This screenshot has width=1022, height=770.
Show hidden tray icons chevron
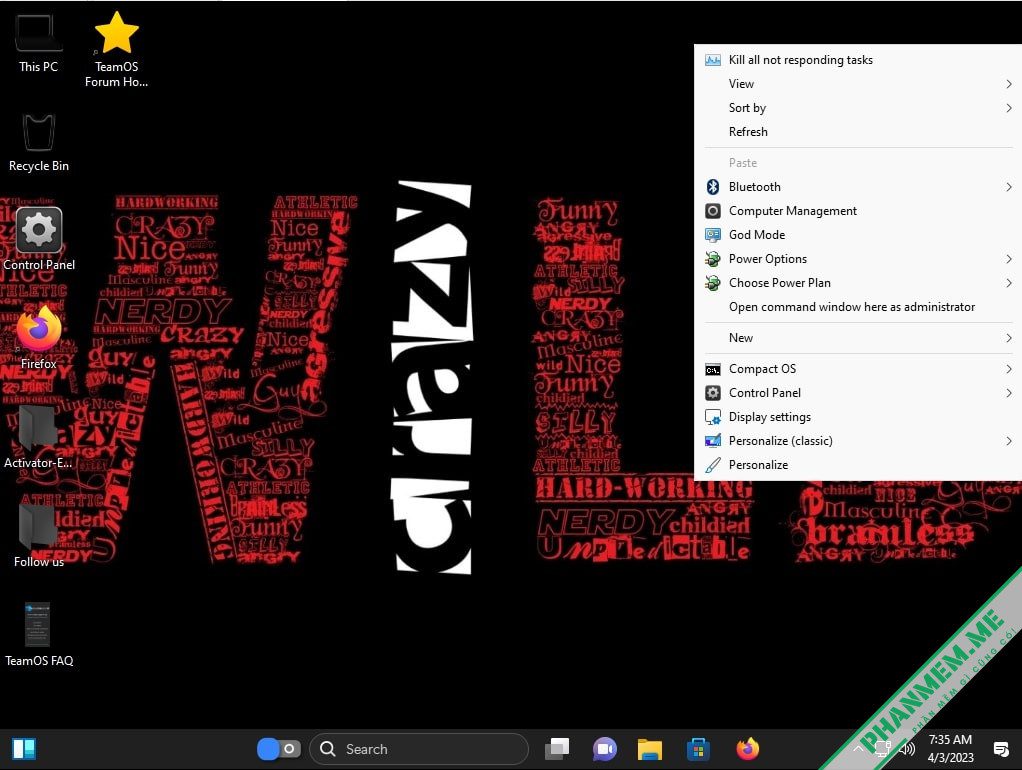[x=858, y=749]
